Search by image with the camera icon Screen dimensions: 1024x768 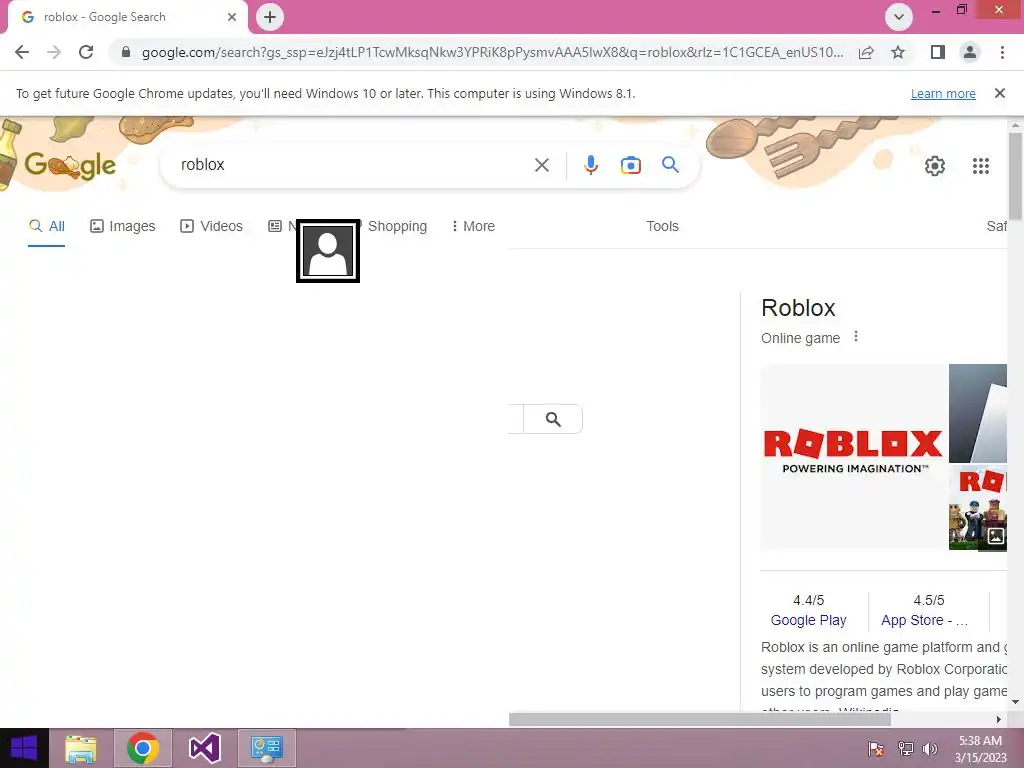[630, 165]
